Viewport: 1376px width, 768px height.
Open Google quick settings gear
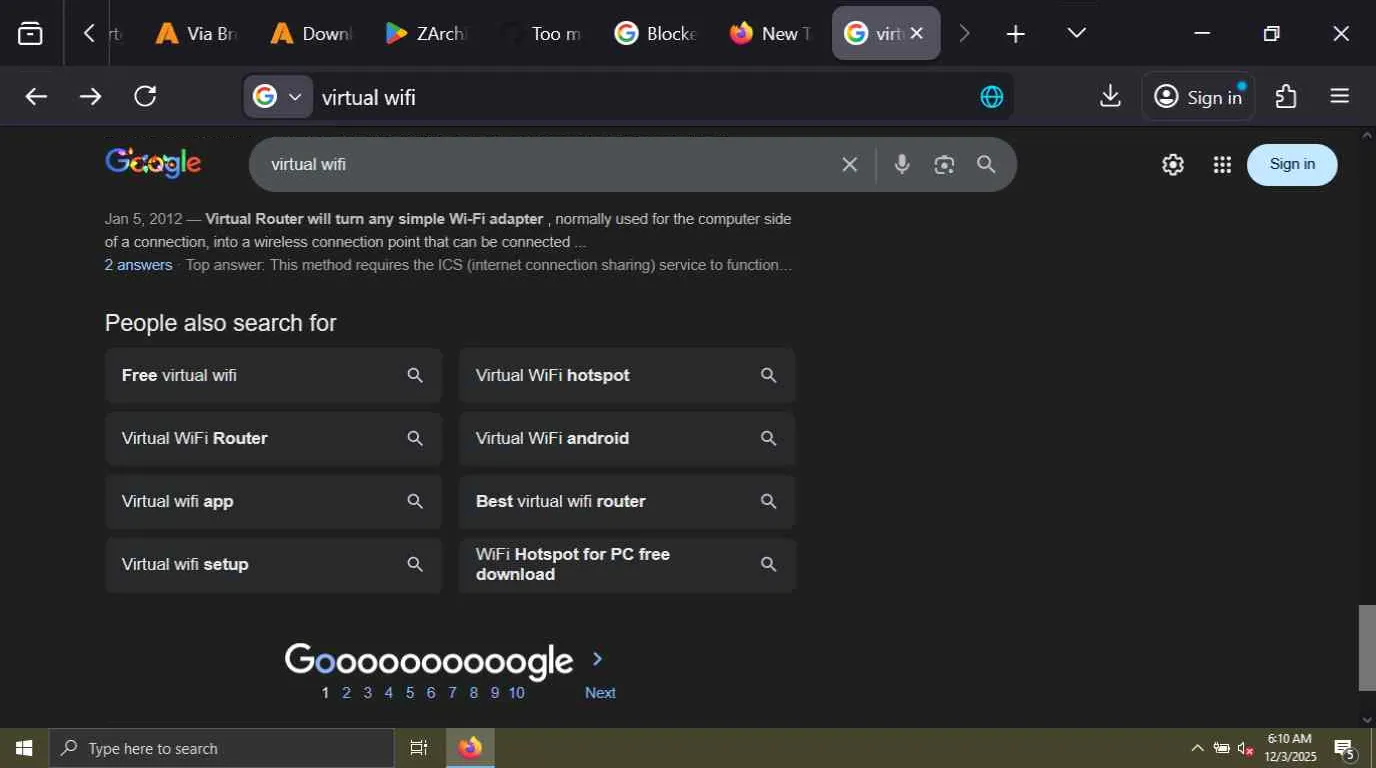(x=1173, y=165)
